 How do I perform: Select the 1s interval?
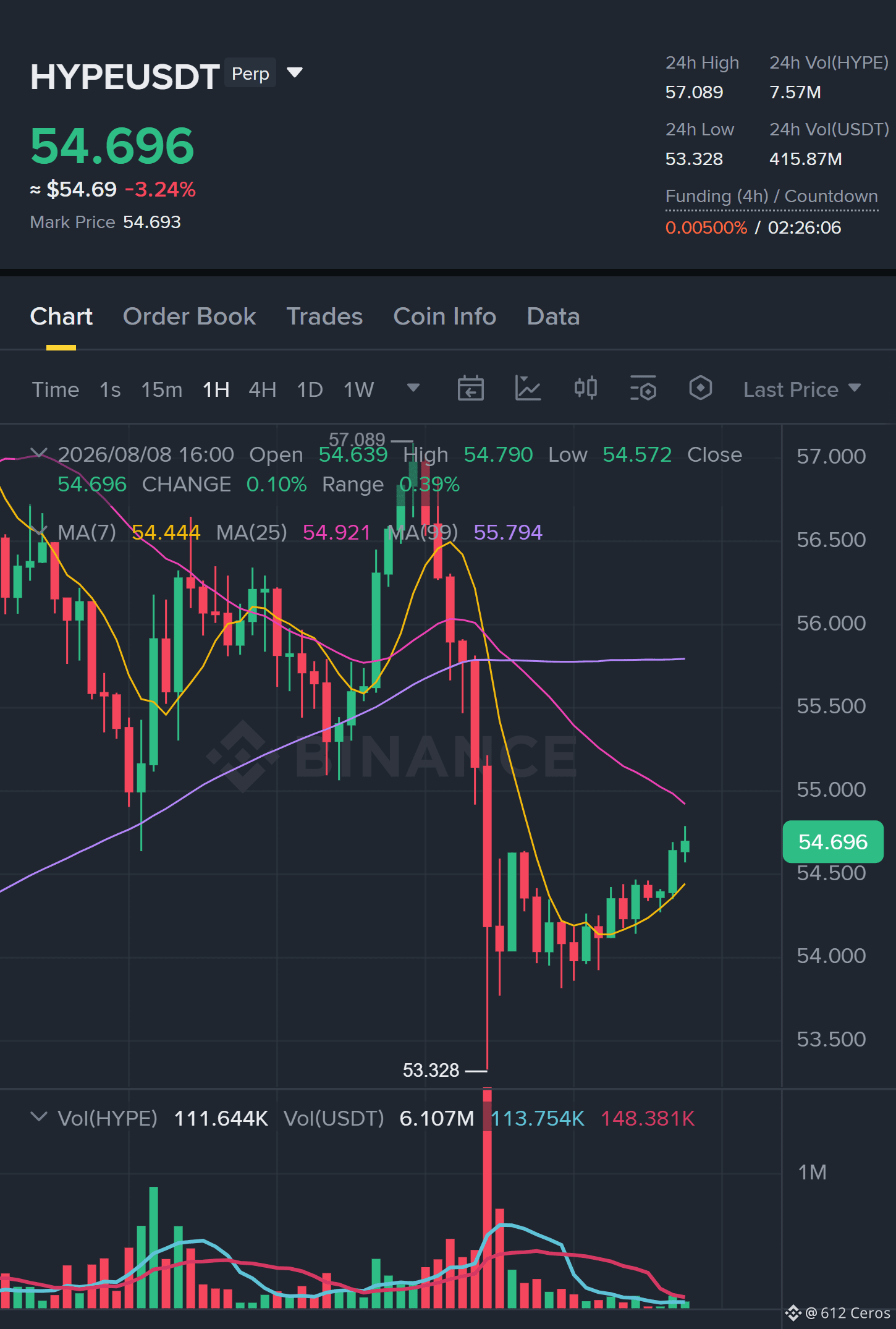coord(110,389)
